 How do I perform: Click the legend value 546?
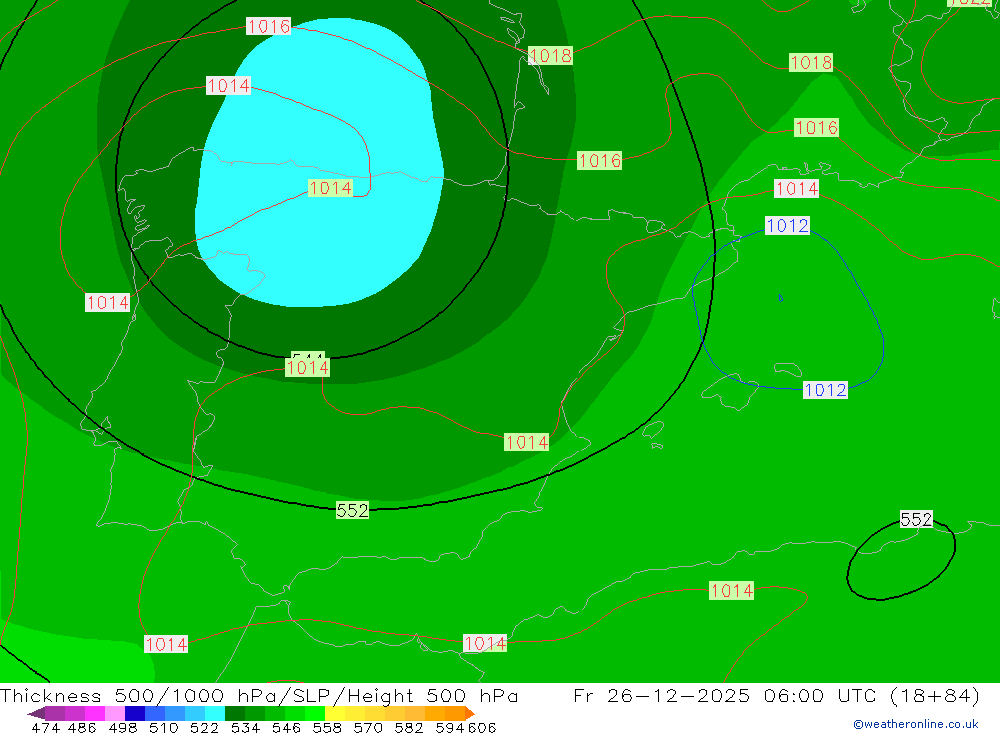(x=286, y=727)
